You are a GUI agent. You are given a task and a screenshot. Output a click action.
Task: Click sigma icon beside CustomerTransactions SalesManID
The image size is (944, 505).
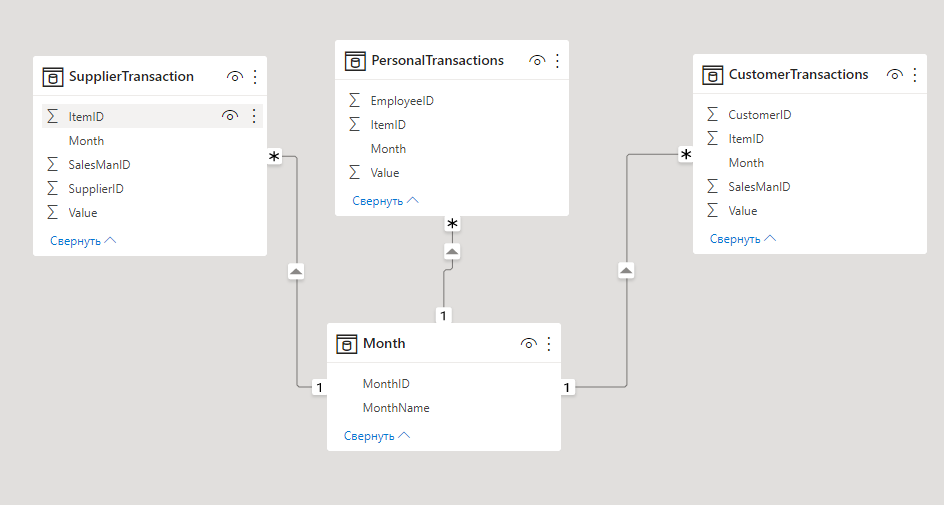click(x=712, y=187)
